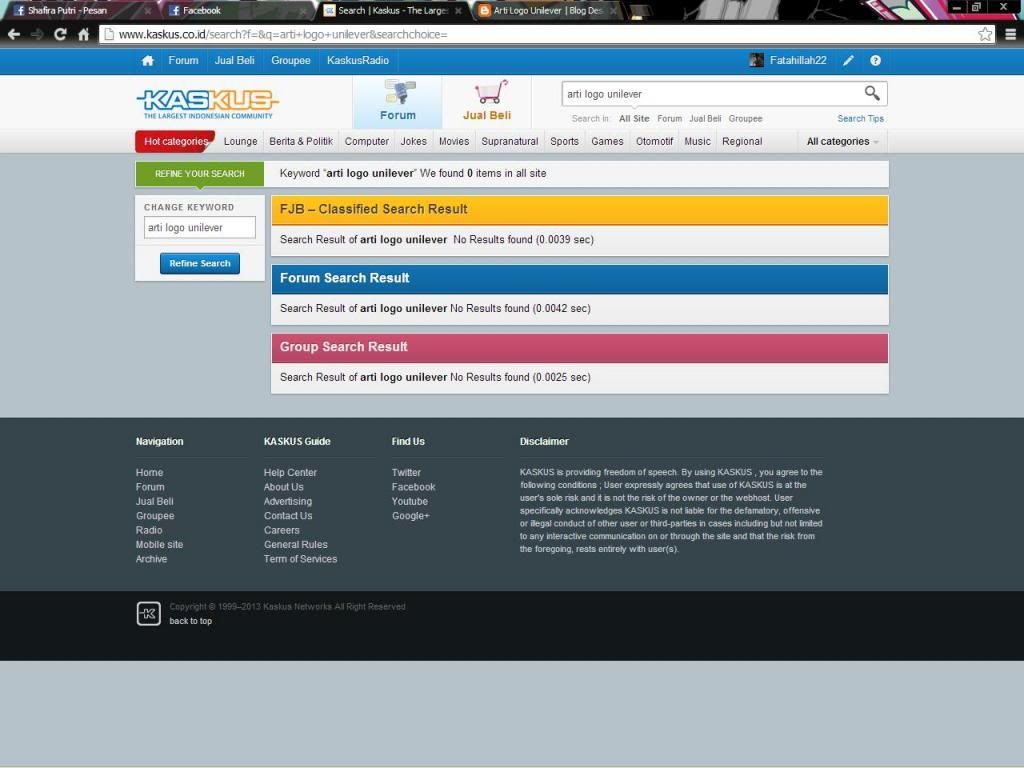1024x768 pixels.
Task: Click the browser home icon
Action: point(84,35)
